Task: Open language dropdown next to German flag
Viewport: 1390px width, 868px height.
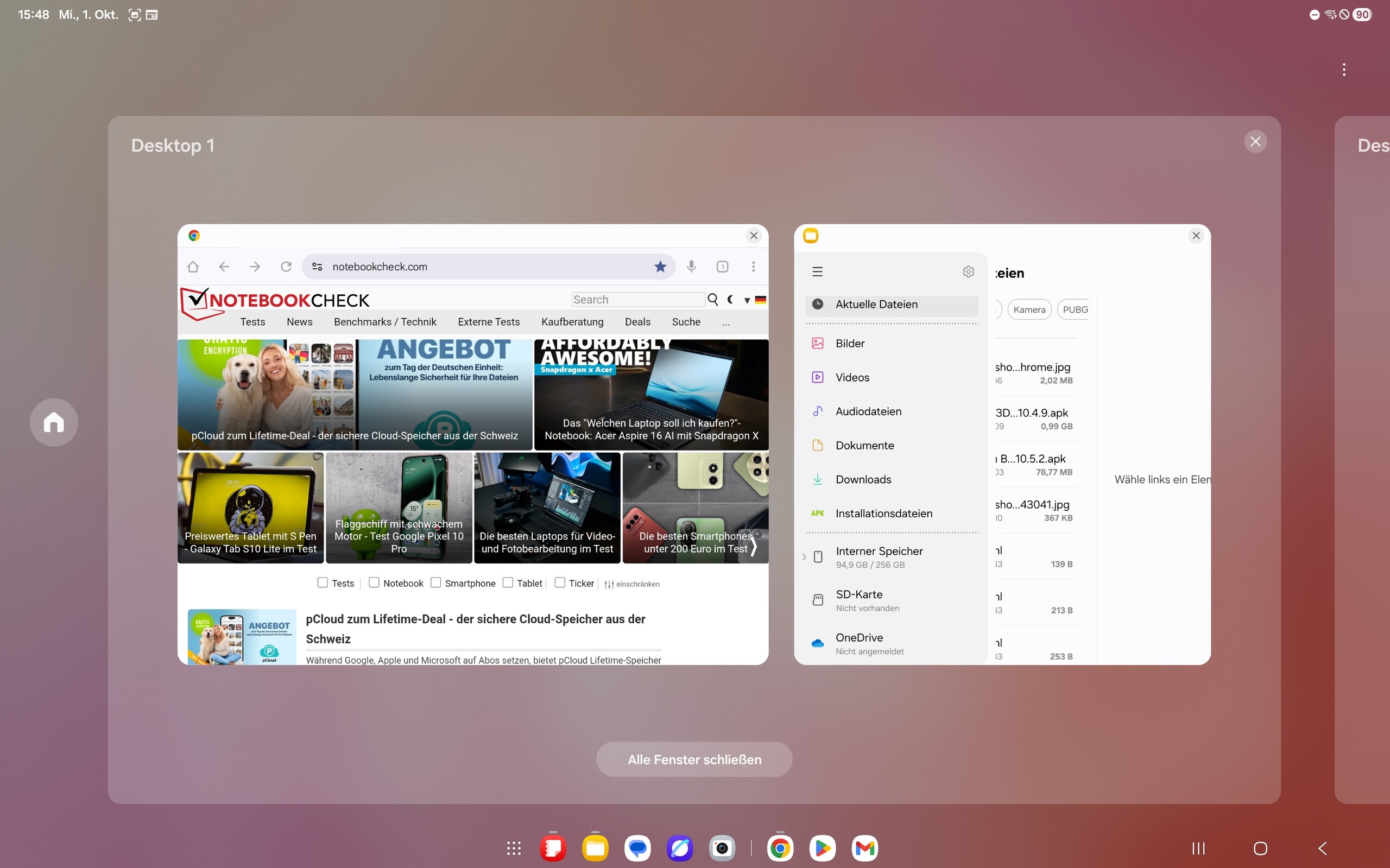Action: (x=747, y=300)
